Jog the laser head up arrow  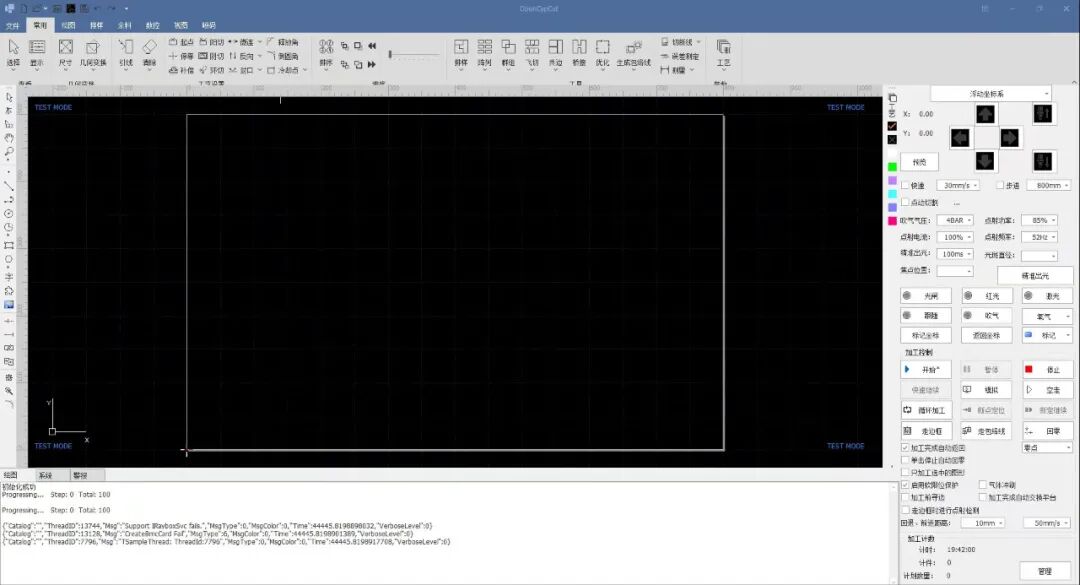pos(985,114)
